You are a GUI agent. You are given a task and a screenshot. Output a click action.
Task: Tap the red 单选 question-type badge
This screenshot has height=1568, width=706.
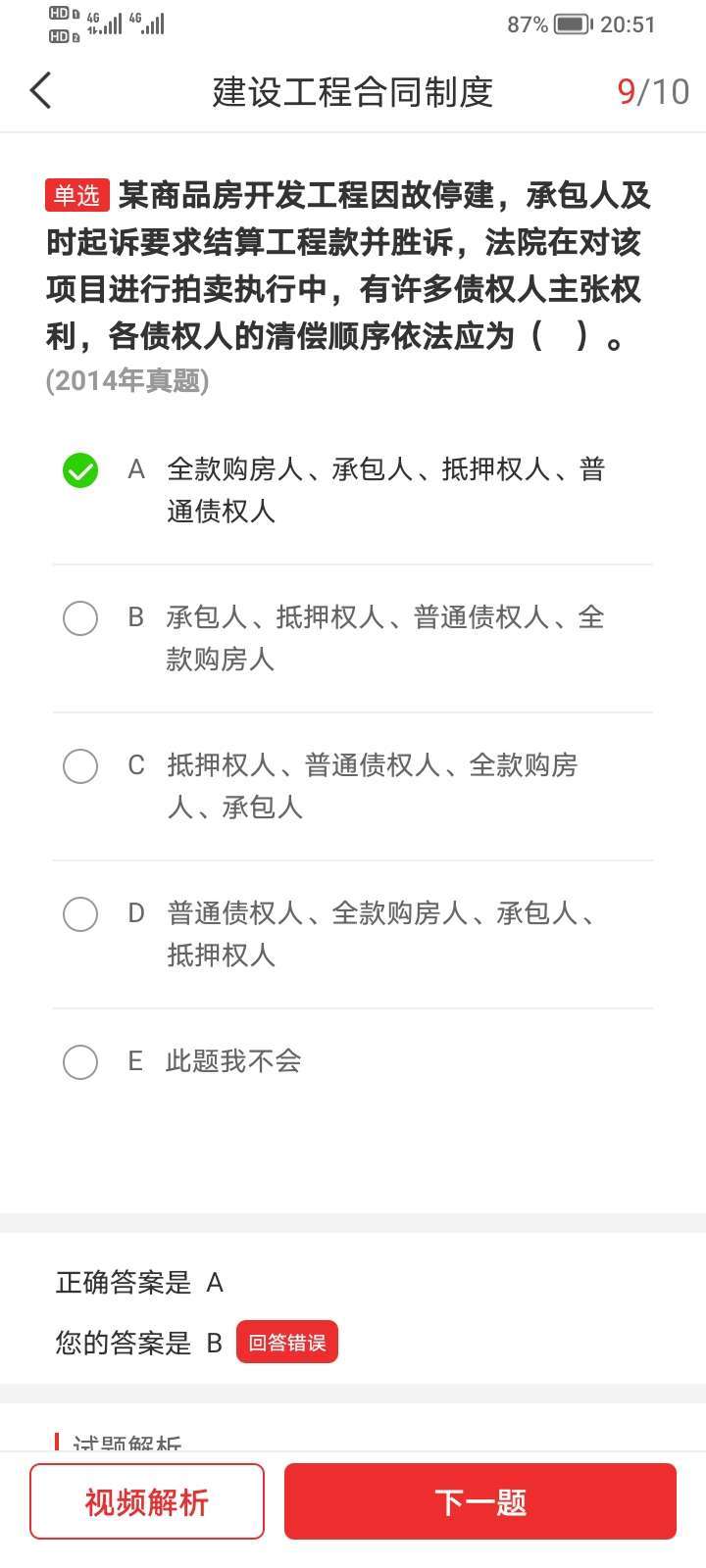click(x=76, y=195)
